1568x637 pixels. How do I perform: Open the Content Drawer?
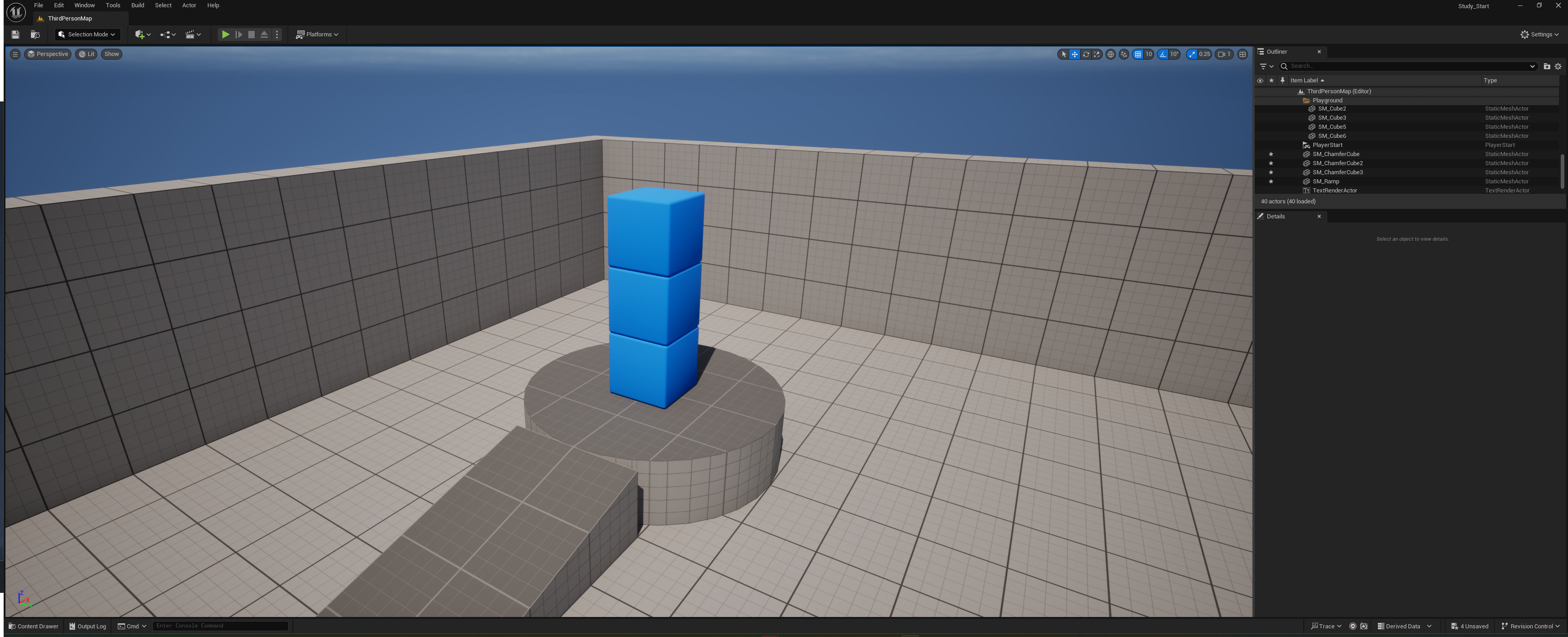click(x=34, y=626)
